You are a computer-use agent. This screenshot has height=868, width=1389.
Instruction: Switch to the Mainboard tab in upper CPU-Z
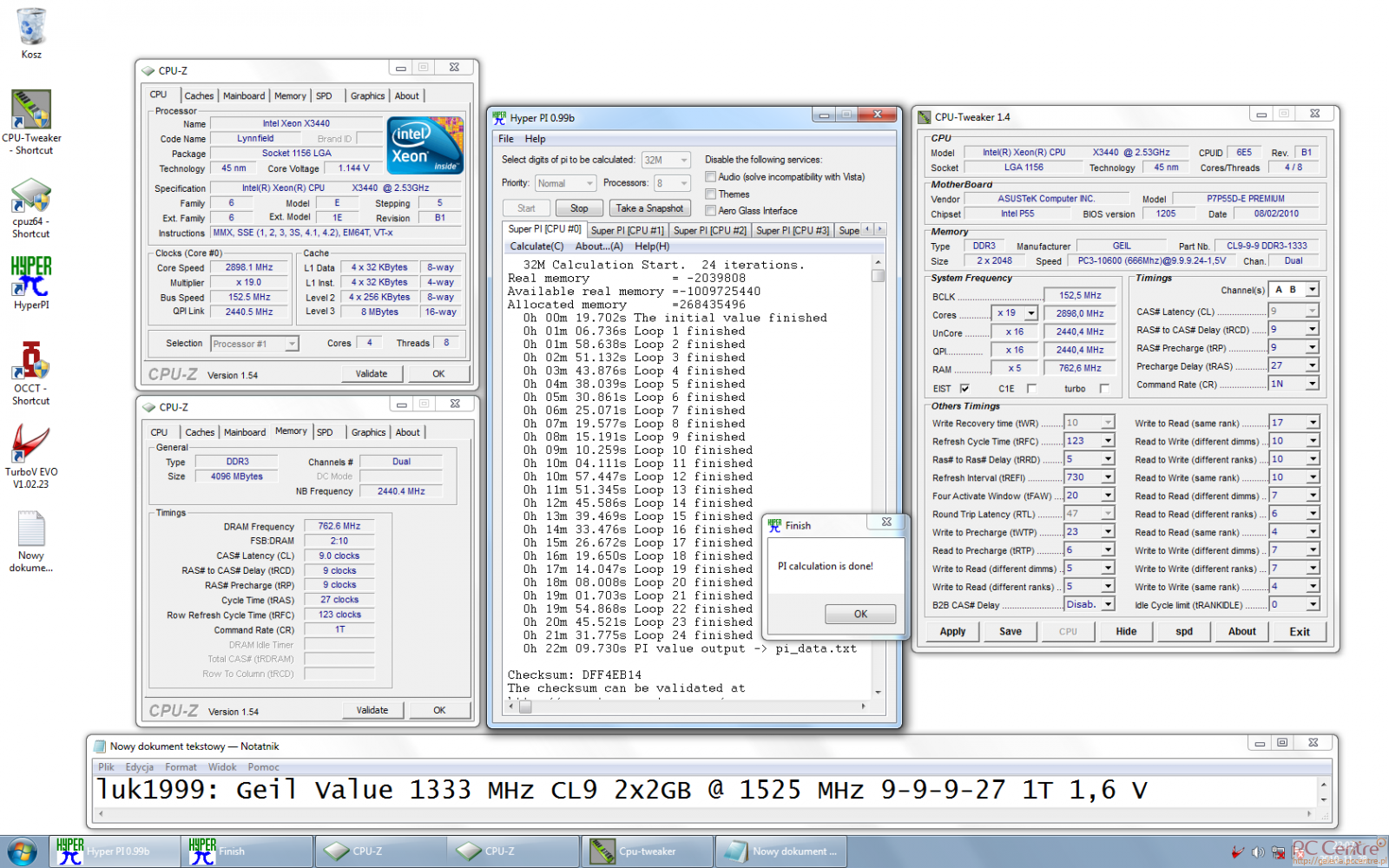[244, 96]
